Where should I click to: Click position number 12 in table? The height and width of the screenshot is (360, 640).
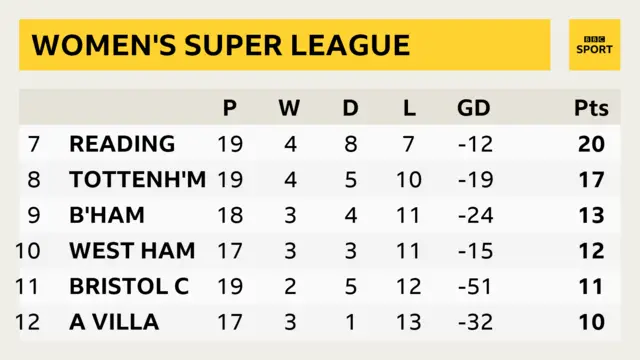[x=28, y=322]
